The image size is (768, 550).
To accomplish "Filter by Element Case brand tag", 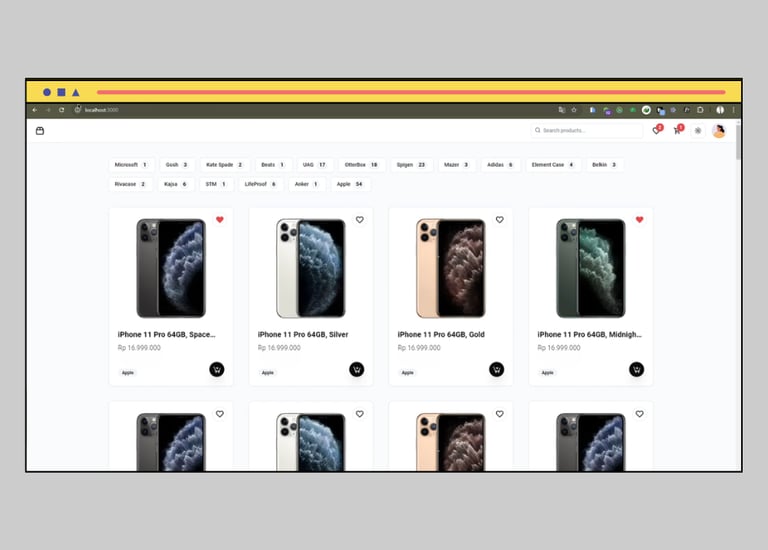I will pyautogui.click(x=553, y=165).
